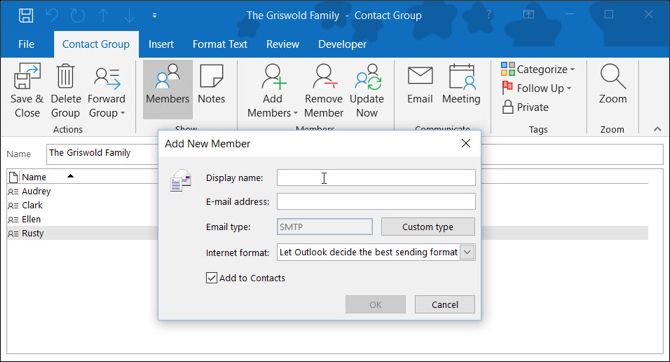Viewport: 670px width, 362px height.
Task: Click the Redo arrow in quick access toolbar
Action: [78, 16]
